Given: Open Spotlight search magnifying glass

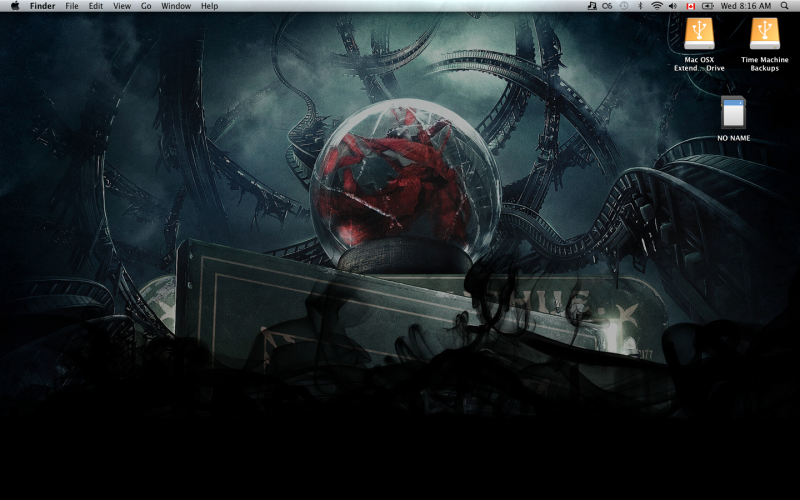Looking at the screenshot, I should click(x=784, y=6).
